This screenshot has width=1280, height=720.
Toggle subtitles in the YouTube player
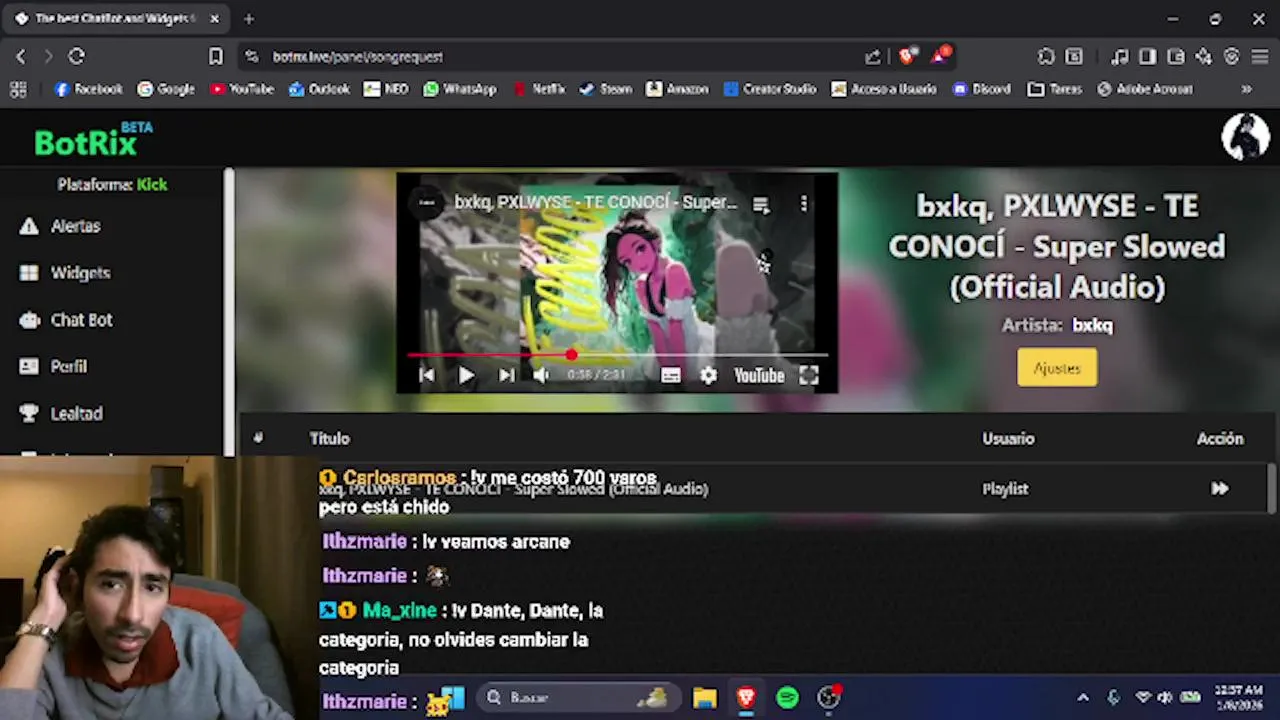pos(670,375)
